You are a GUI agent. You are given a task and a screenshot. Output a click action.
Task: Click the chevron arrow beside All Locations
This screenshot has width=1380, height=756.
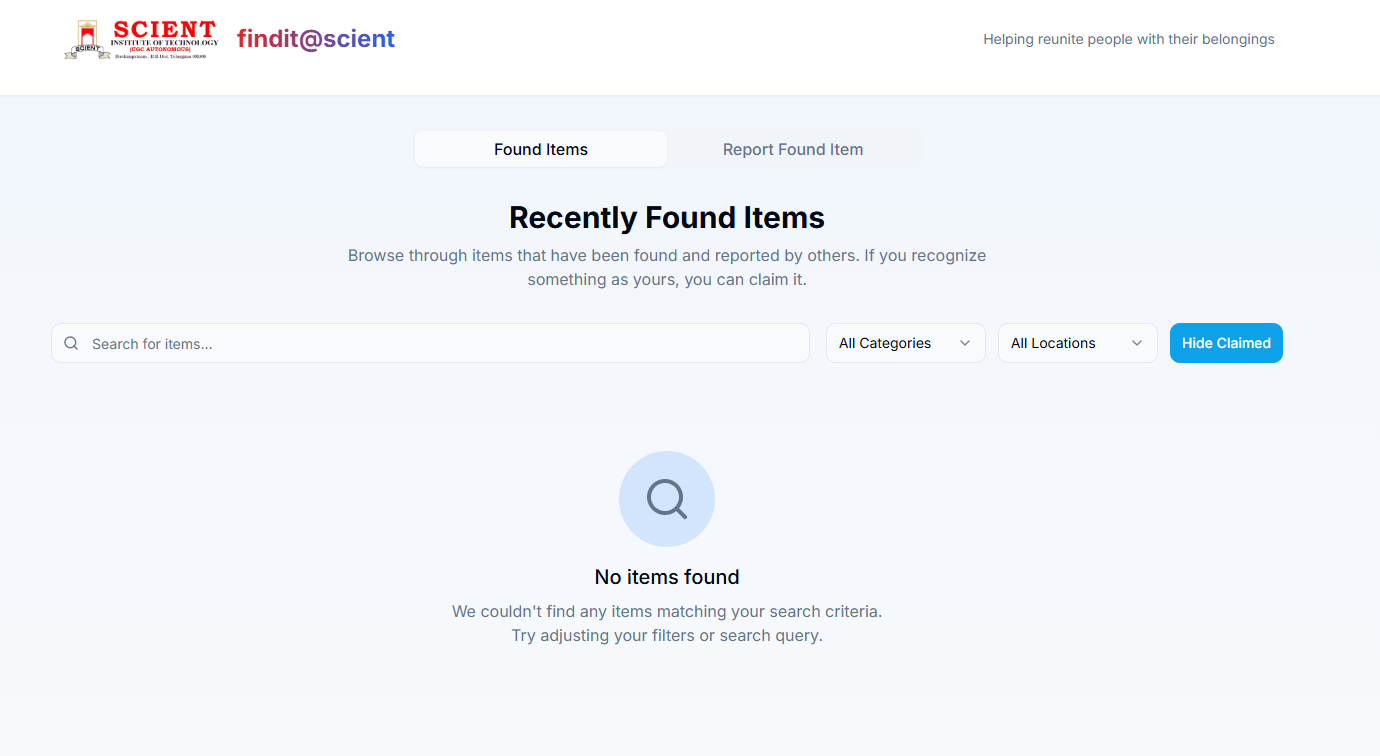[x=1137, y=343]
